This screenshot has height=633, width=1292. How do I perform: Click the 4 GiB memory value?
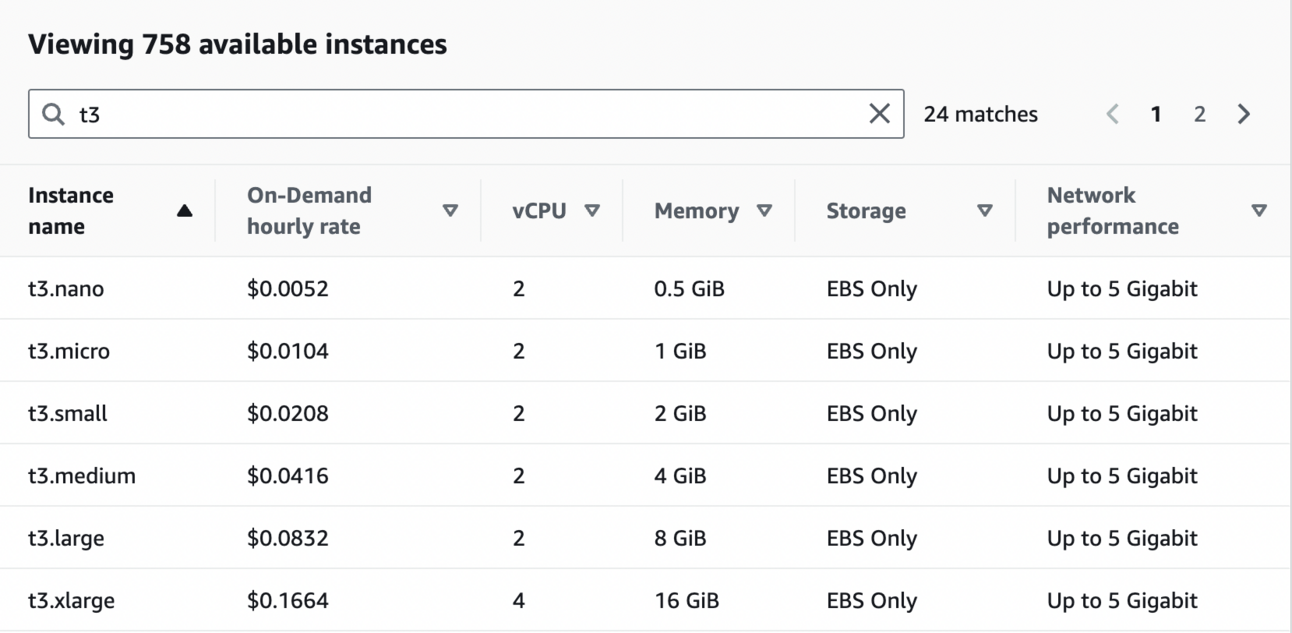tap(681, 476)
